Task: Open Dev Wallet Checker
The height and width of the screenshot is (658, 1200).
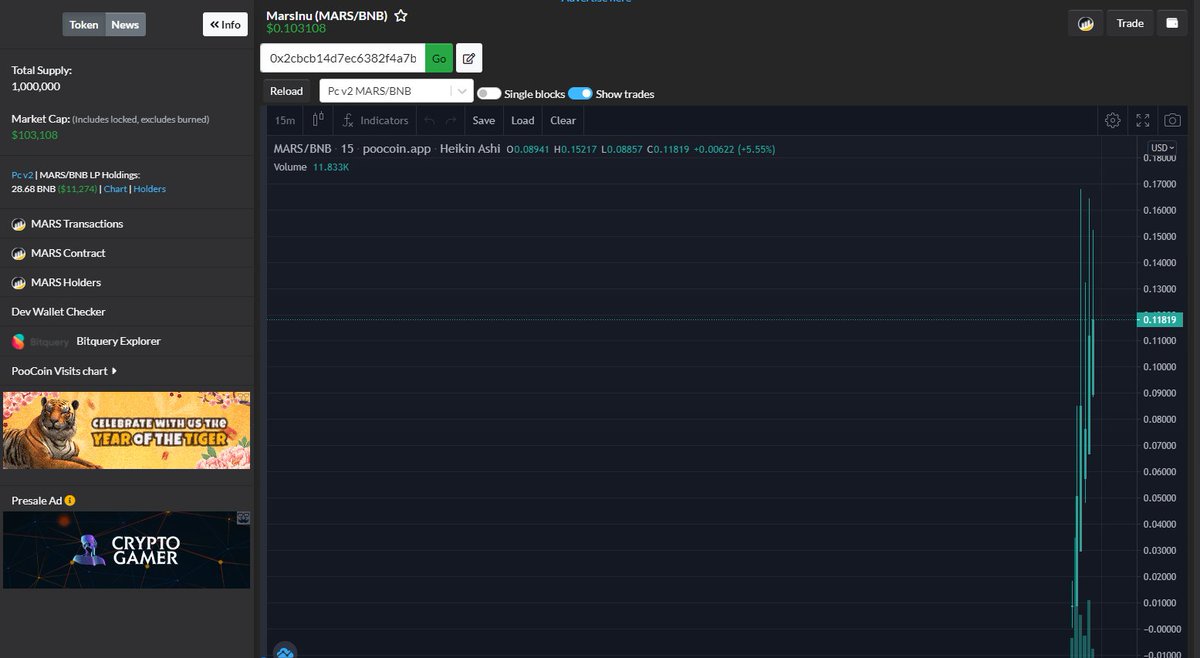Action: pyautogui.click(x=58, y=312)
